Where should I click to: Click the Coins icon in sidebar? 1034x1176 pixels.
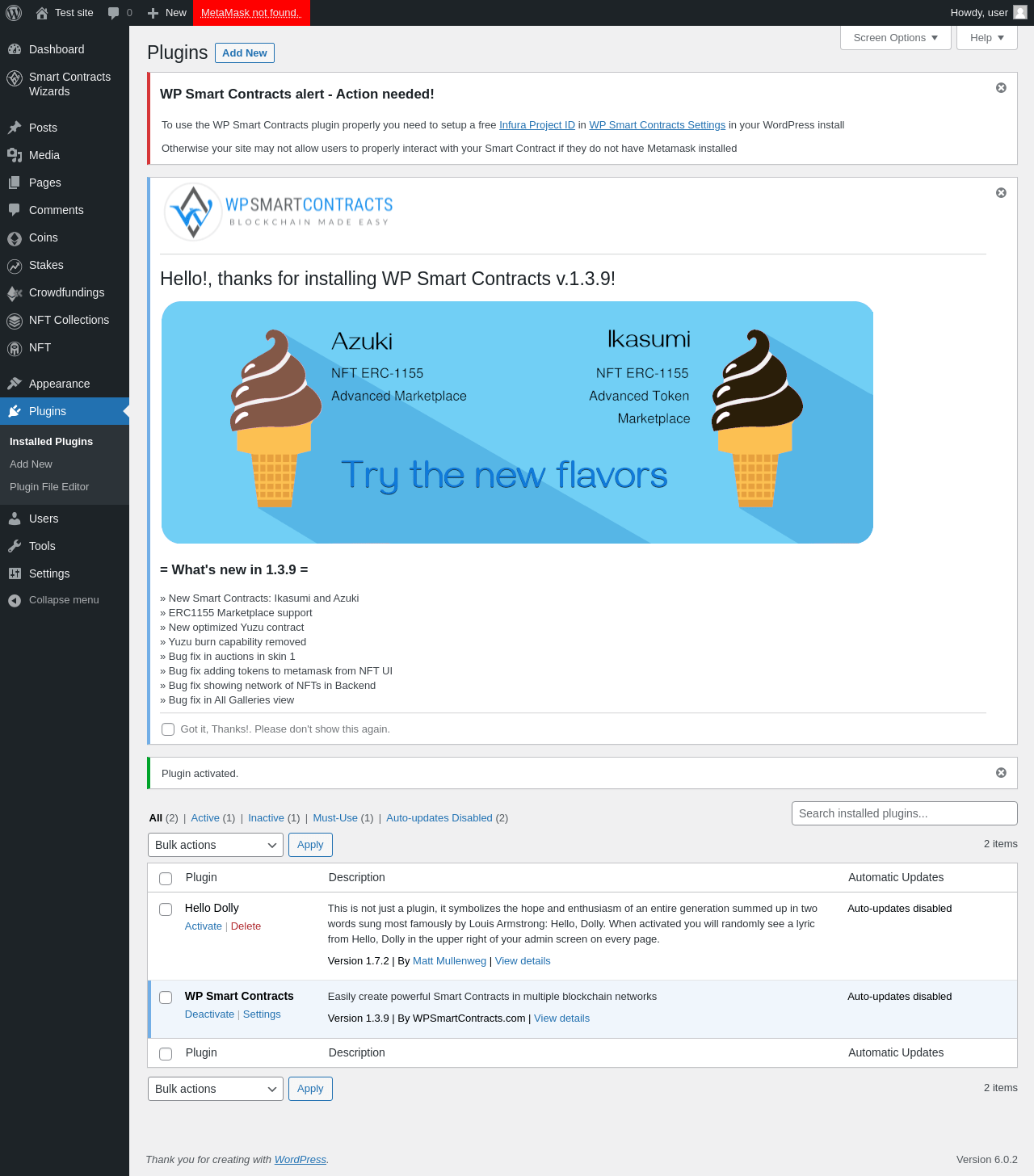click(x=15, y=238)
